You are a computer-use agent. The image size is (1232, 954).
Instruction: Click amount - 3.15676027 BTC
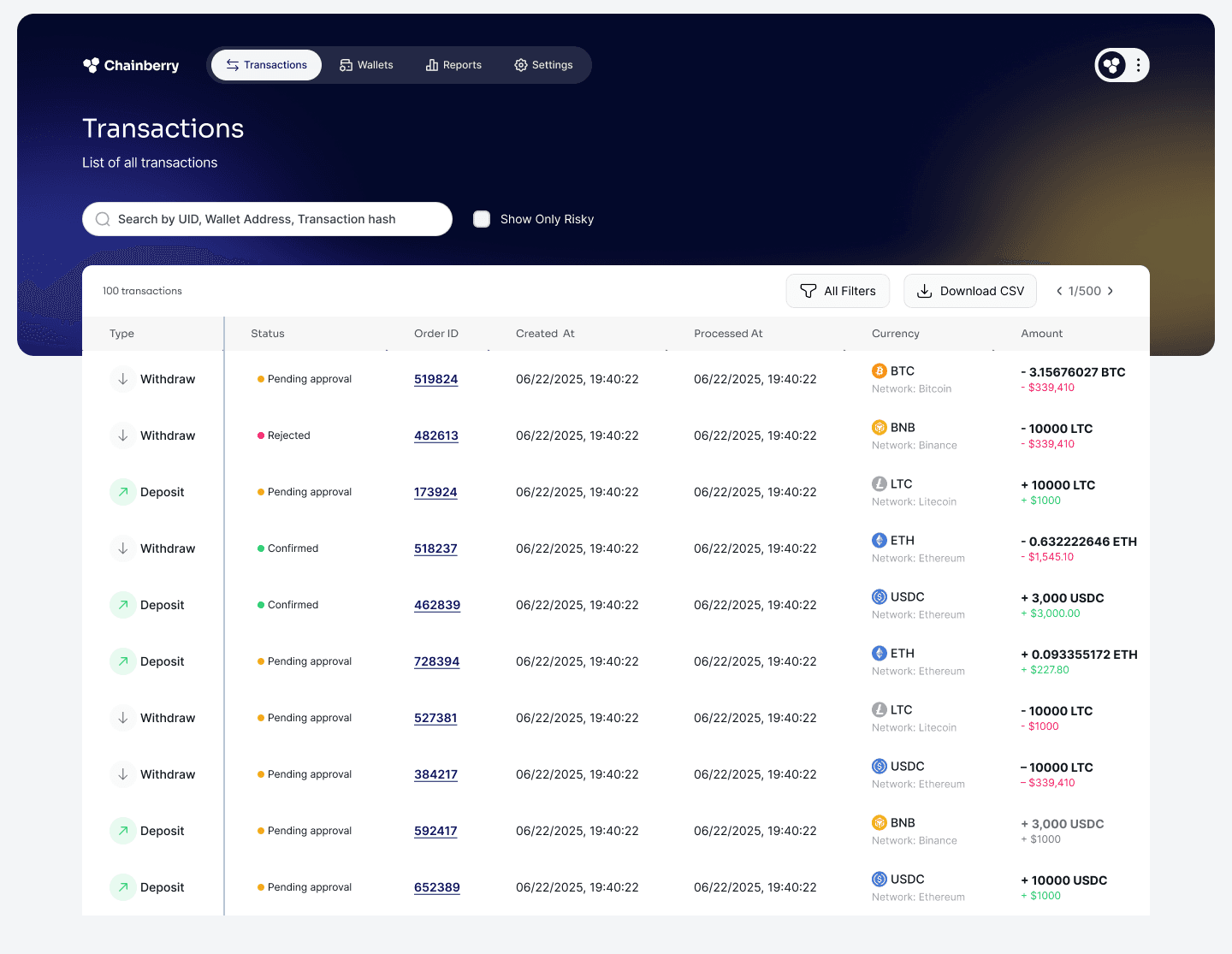[x=1073, y=372]
